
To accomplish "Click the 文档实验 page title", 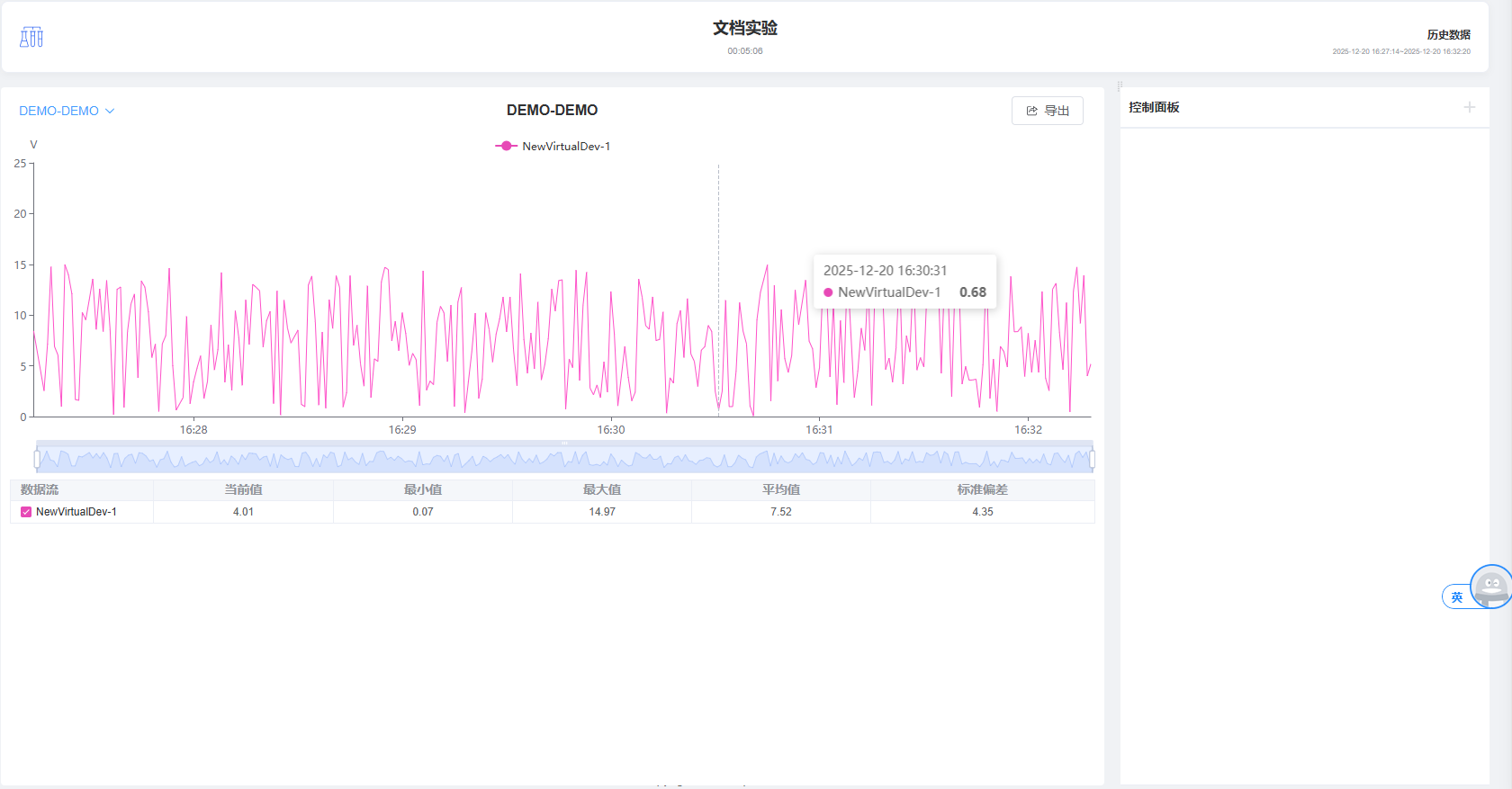I will pos(744,29).
